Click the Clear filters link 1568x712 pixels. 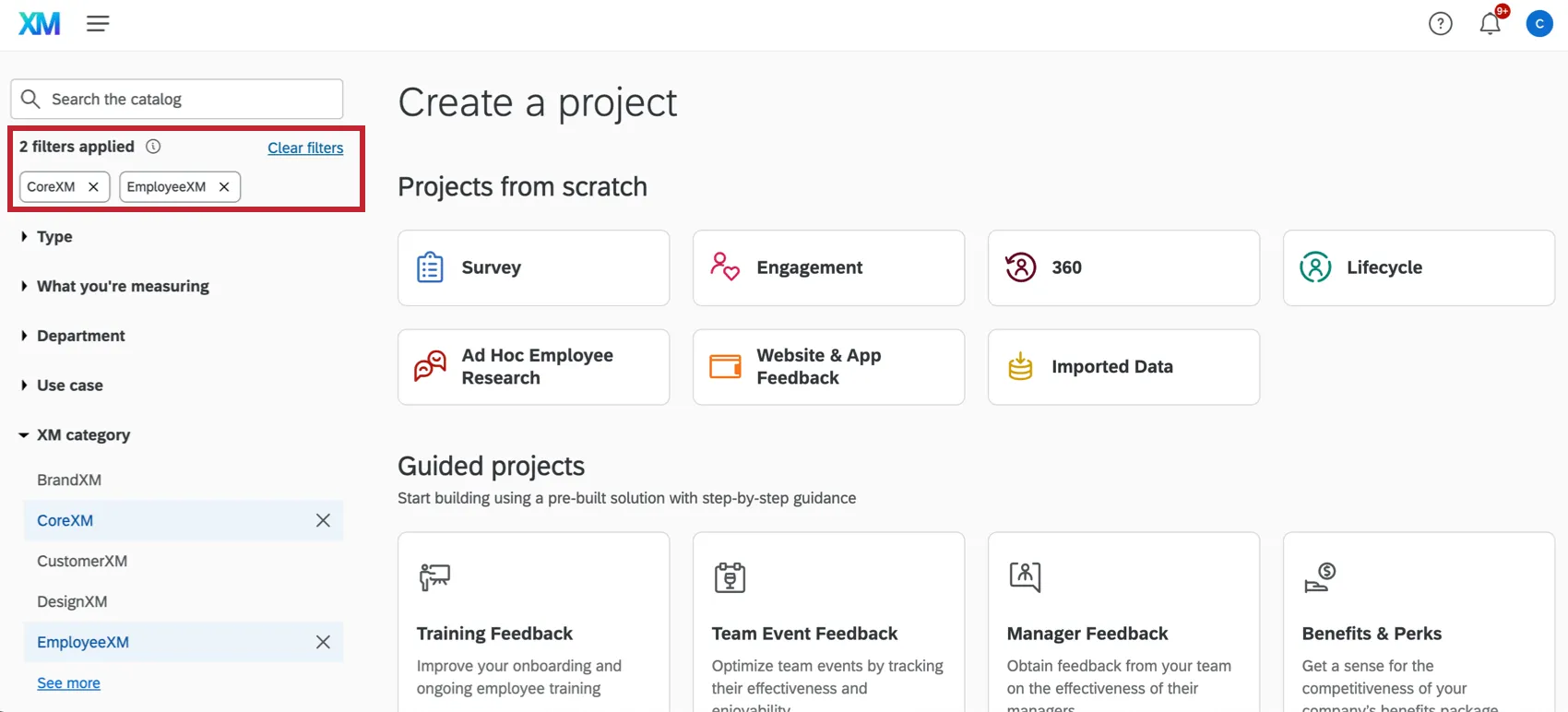(305, 148)
